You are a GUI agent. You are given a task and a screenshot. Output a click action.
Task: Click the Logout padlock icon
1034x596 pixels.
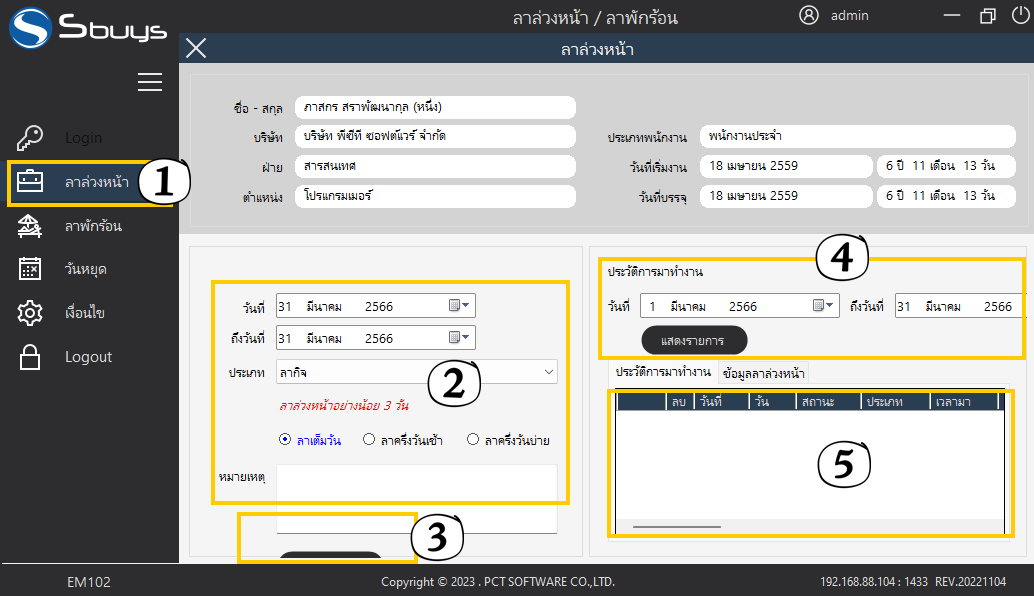[x=30, y=357]
